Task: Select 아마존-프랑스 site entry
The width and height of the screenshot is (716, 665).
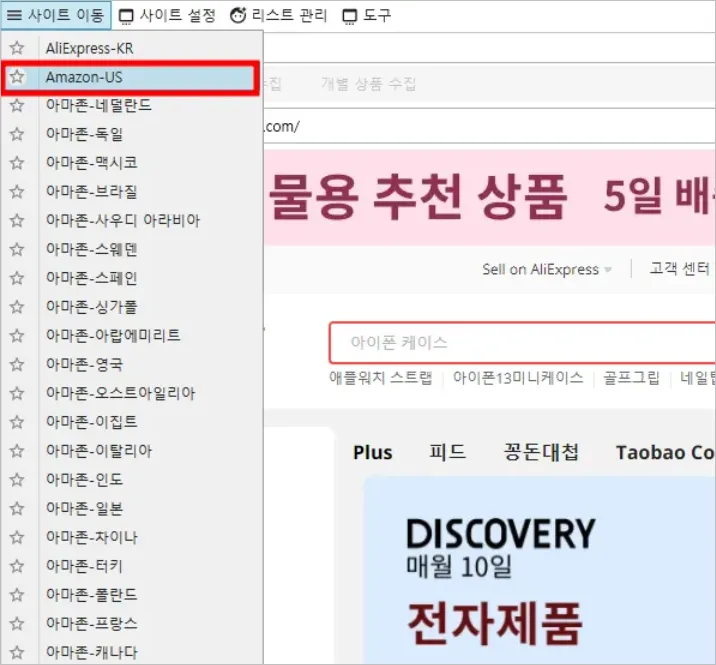Action: tap(132, 623)
